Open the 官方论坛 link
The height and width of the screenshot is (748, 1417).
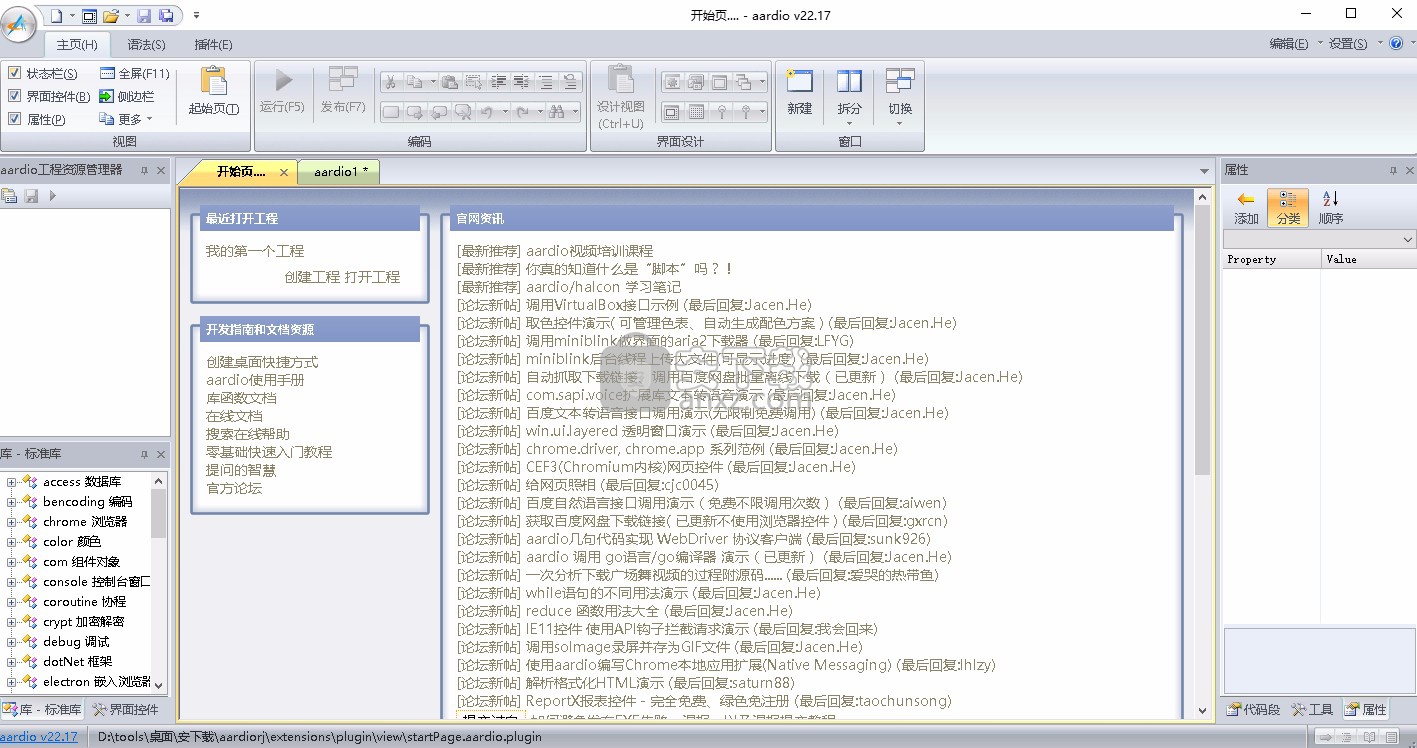pos(234,488)
